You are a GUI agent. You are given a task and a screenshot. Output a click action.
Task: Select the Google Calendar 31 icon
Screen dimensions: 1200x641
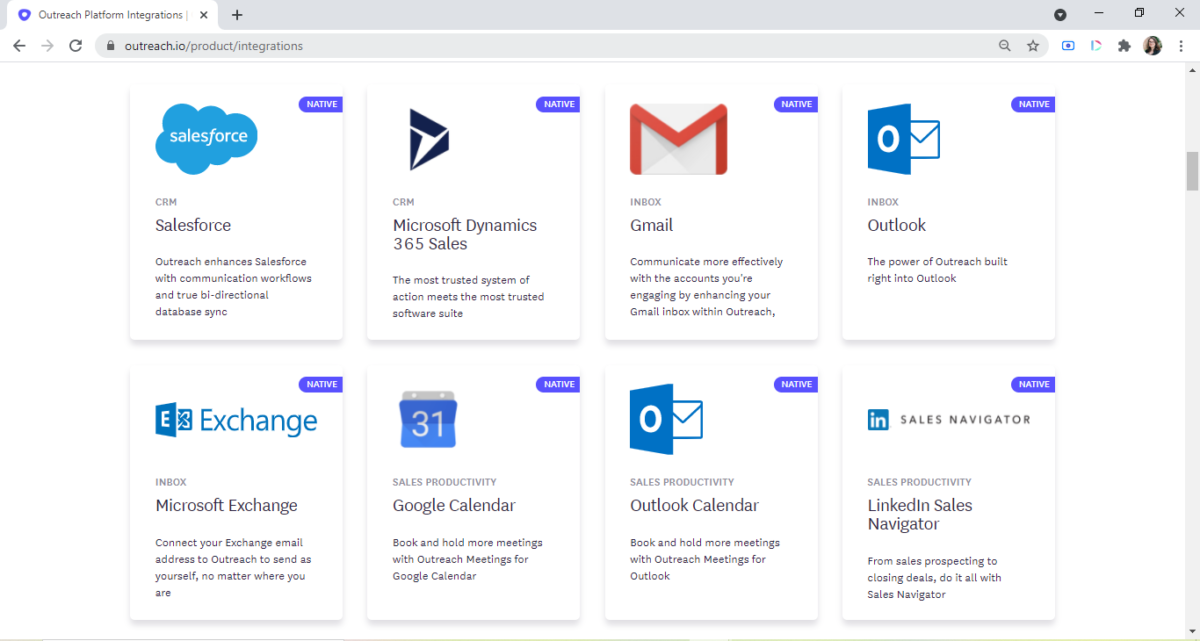tap(428, 419)
